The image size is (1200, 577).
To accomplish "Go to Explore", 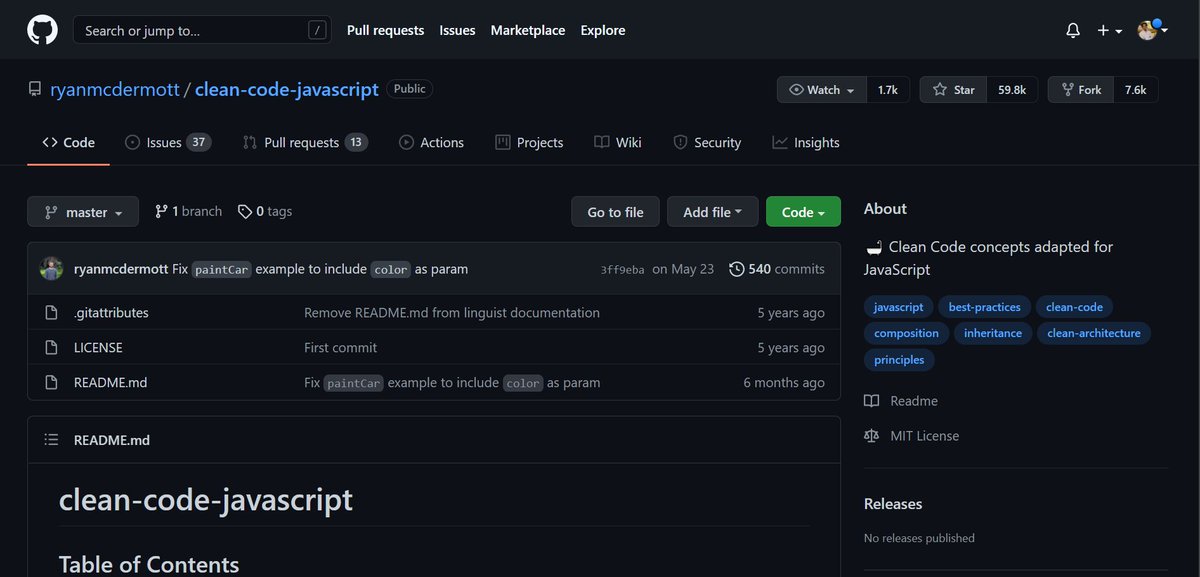I will click(x=603, y=30).
